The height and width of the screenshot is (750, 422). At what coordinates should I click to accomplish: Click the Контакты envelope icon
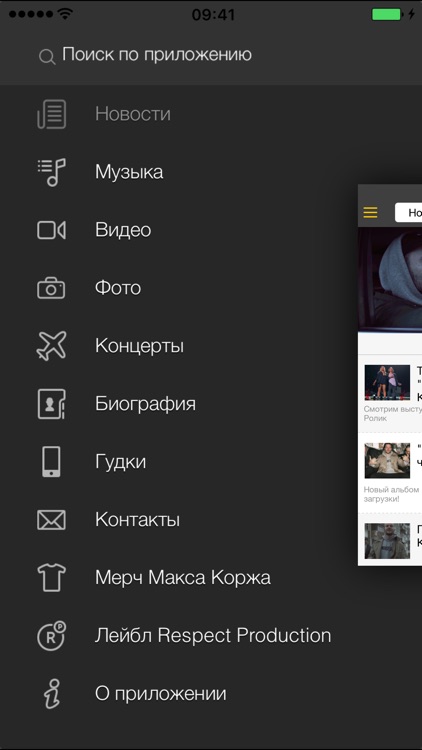coord(51,520)
